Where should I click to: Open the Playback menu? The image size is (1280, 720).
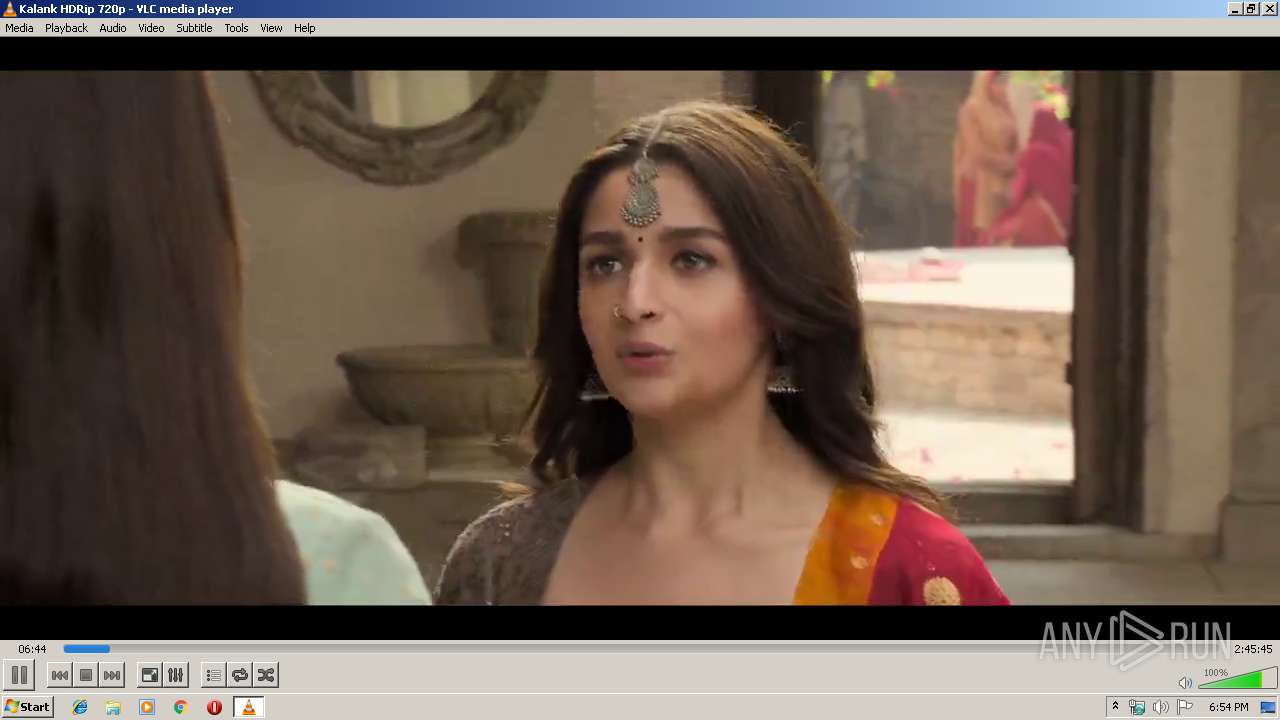(x=66, y=28)
